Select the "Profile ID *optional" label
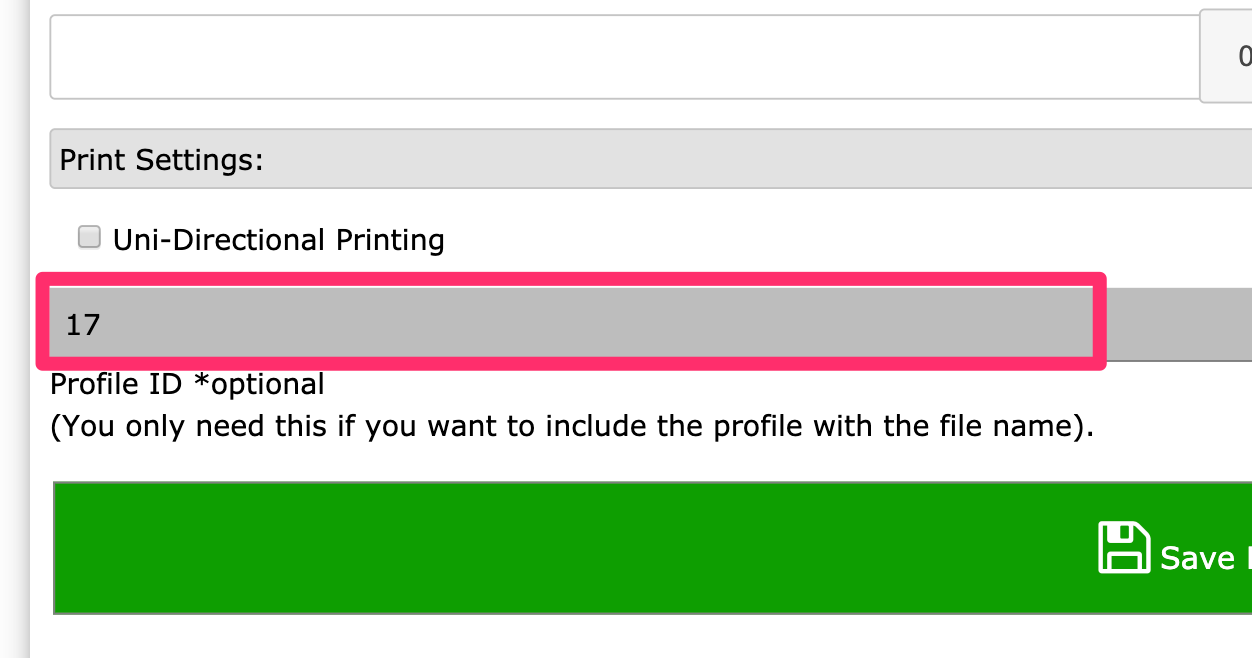 click(187, 384)
